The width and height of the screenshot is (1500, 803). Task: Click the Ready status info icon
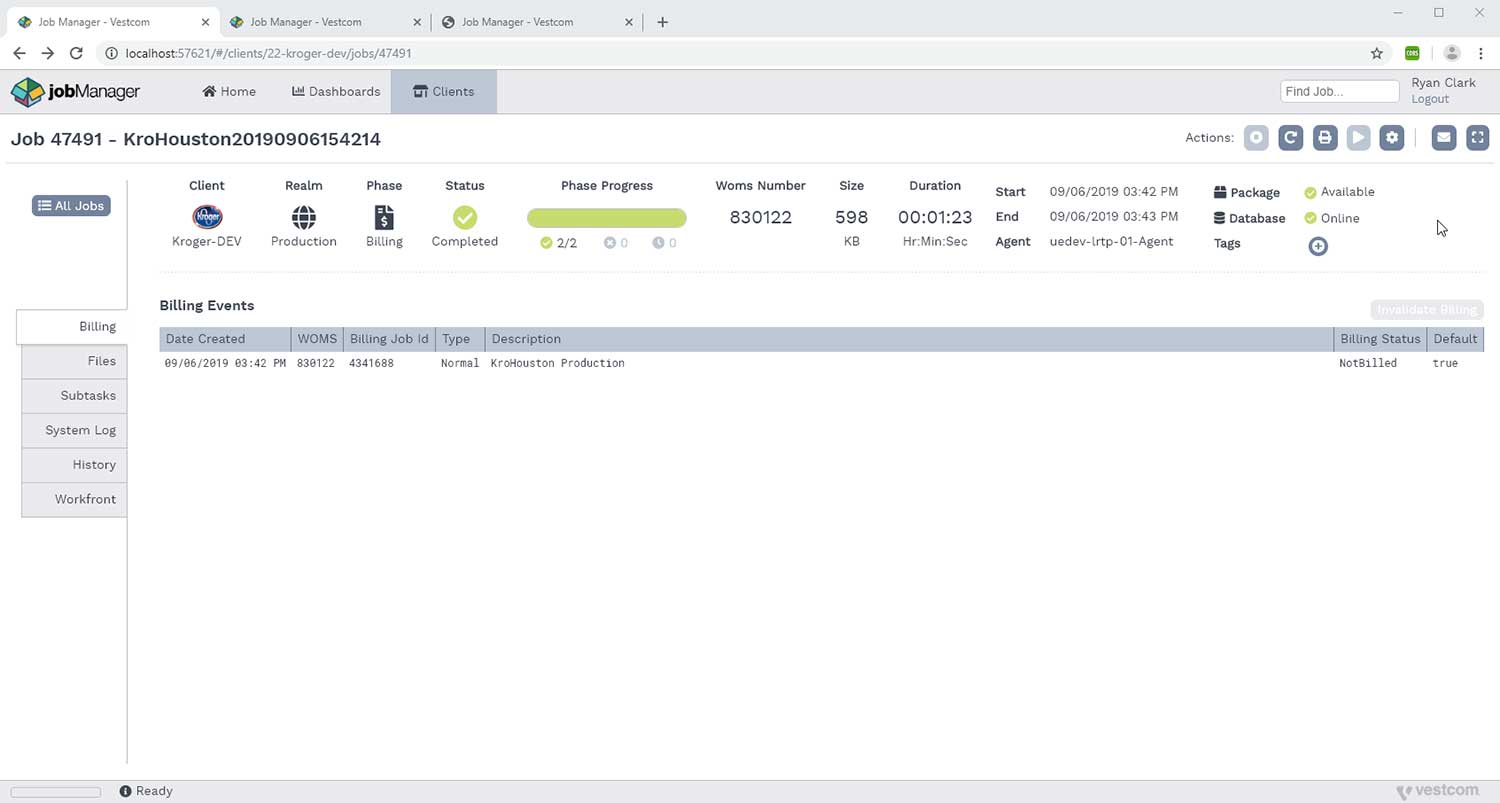click(126, 791)
